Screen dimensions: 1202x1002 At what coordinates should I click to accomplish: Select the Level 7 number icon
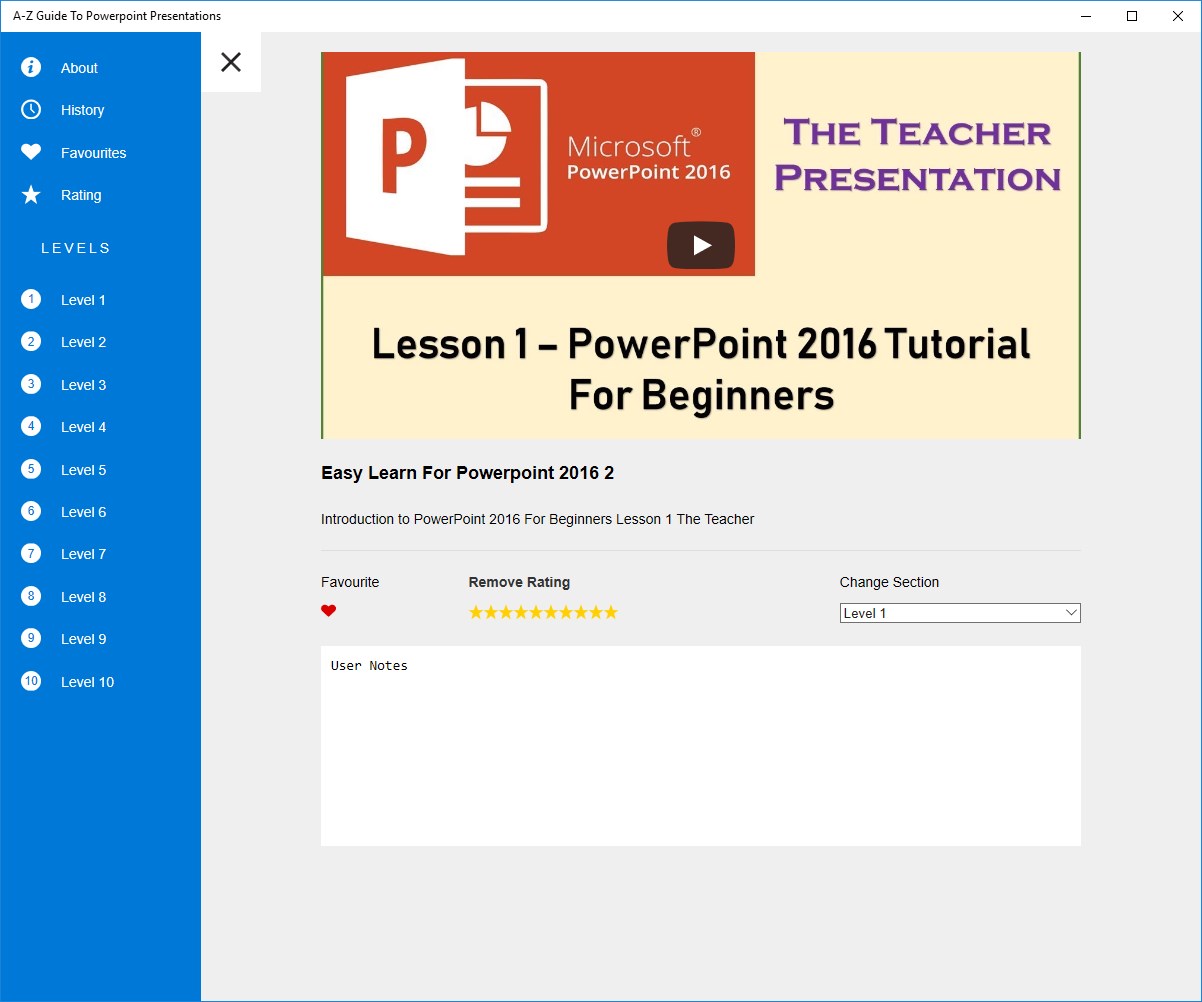coord(31,553)
